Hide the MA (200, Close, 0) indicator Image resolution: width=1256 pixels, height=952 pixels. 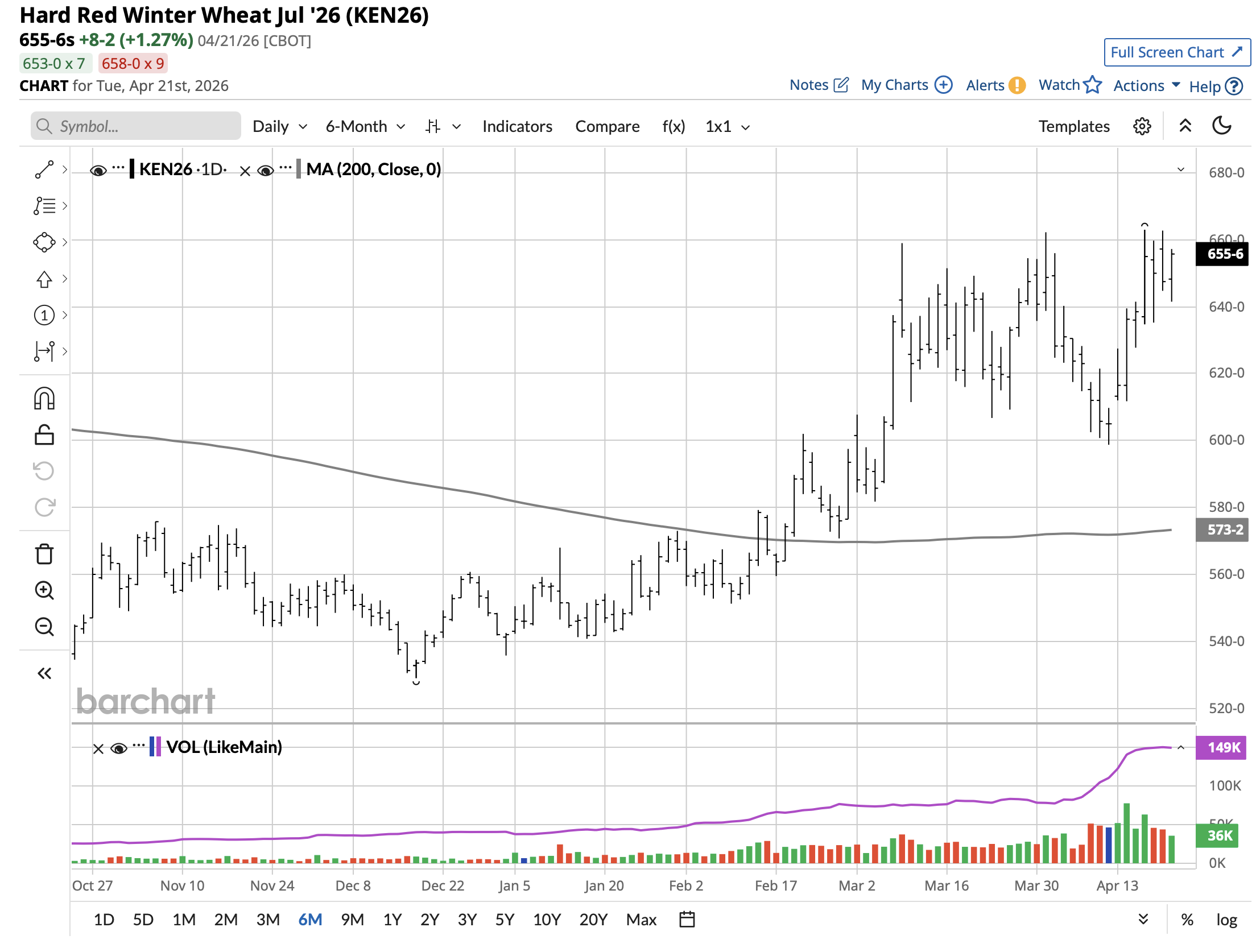pyautogui.click(x=266, y=170)
